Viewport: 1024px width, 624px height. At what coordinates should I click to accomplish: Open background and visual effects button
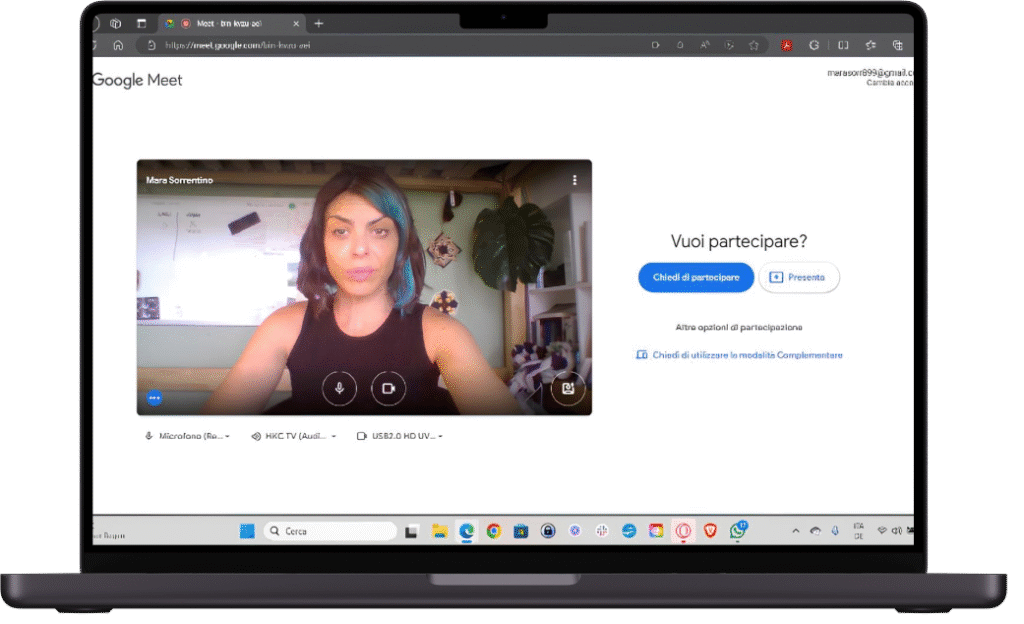pos(568,388)
